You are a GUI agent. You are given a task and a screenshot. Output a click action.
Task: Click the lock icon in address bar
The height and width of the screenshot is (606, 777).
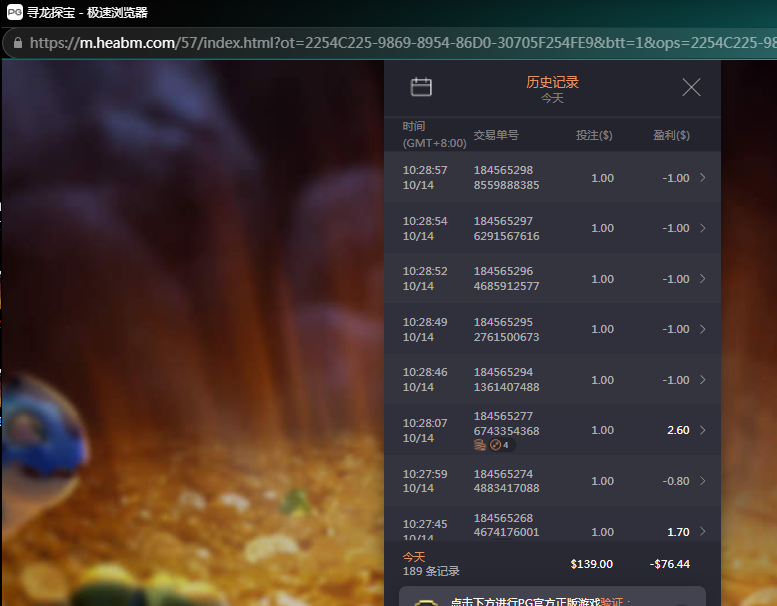pos(17,43)
